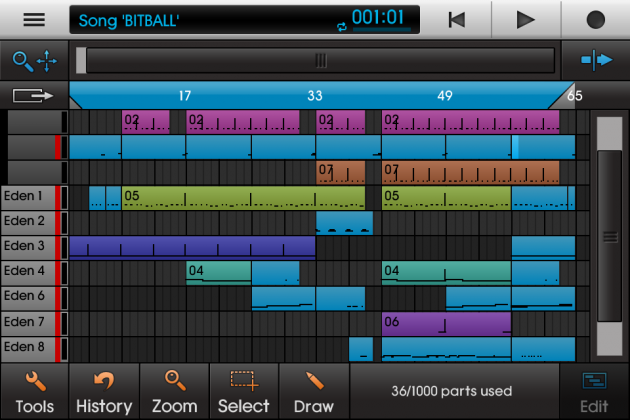The height and width of the screenshot is (420, 630).
Task: Click the record button
Action: (x=595, y=20)
